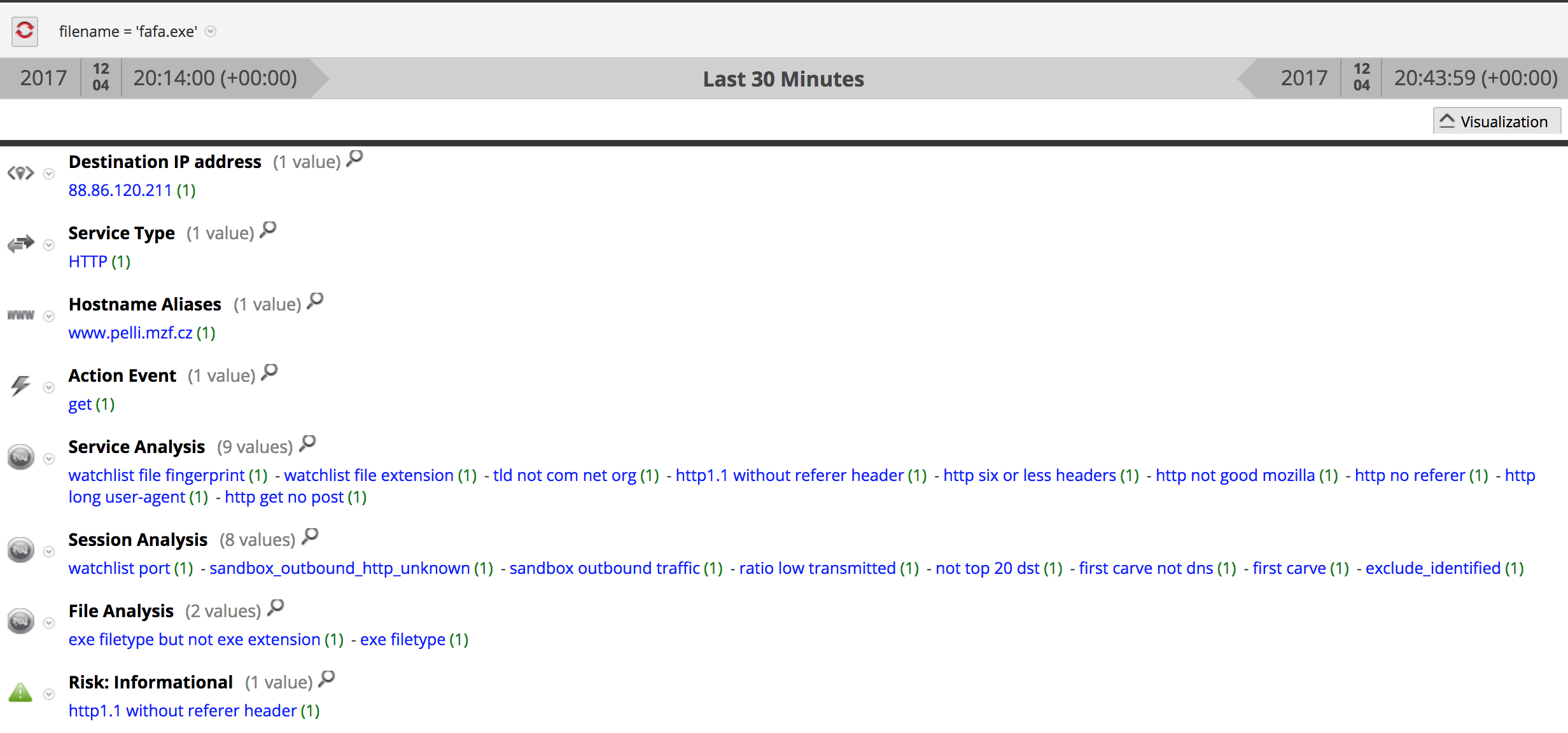Open the magnifier search for Session Analysis

click(x=310, y=538)
